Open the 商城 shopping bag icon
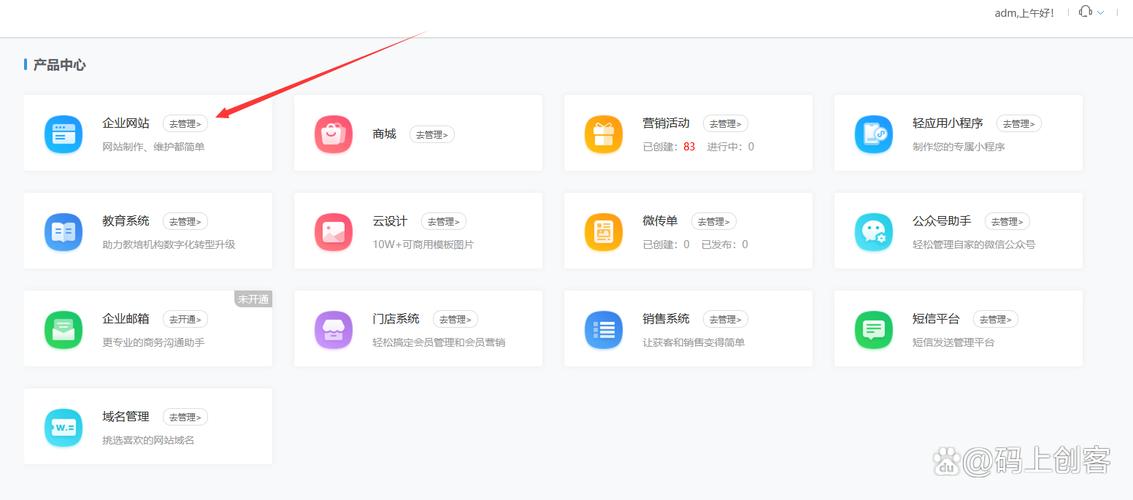Viewport: 1133px width, 500px height. [x=334, y=134]
